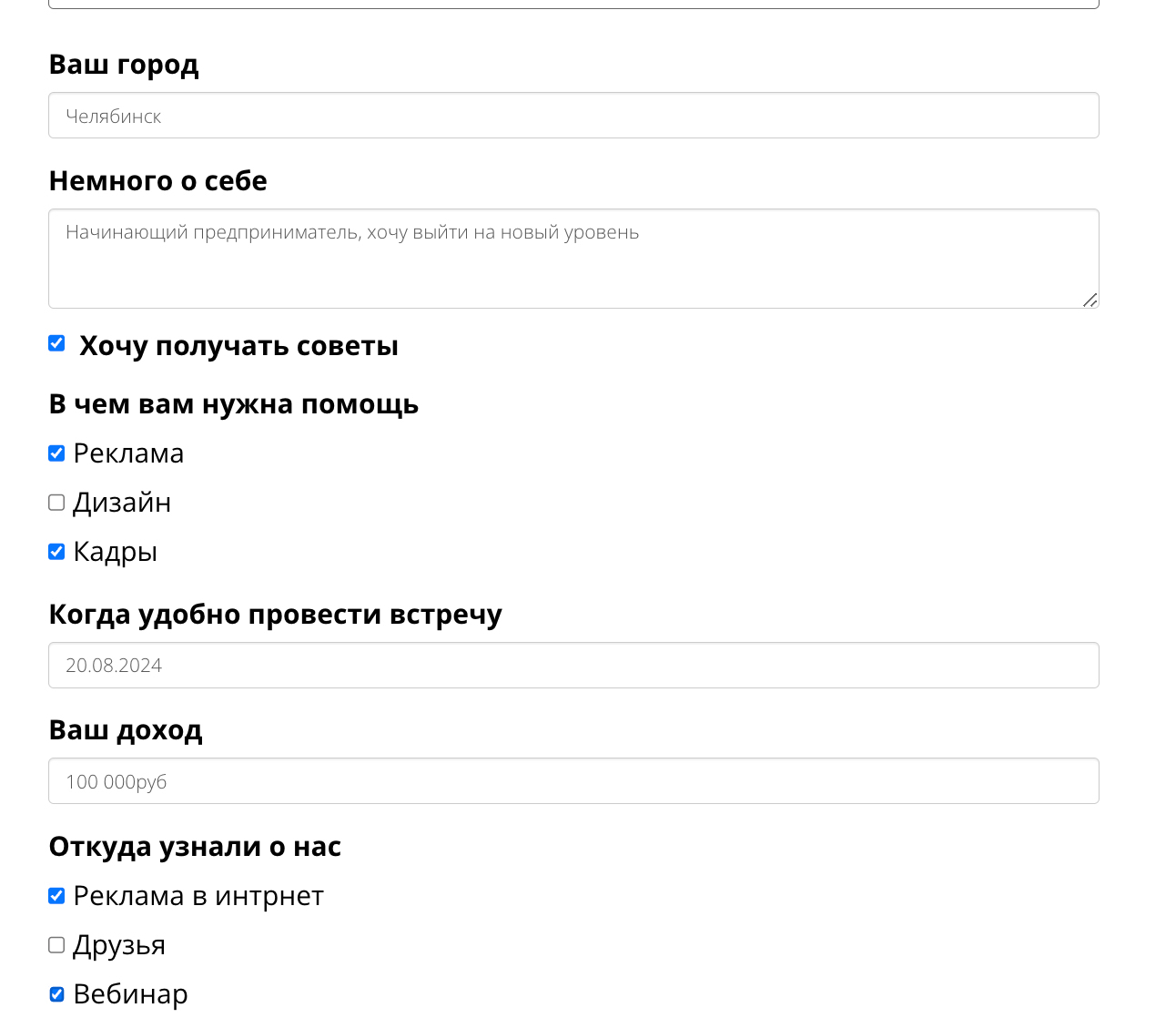Click the 'Ваш город' heading label
This screenshot has height=1018, width=1176.
tap(124, 65)
